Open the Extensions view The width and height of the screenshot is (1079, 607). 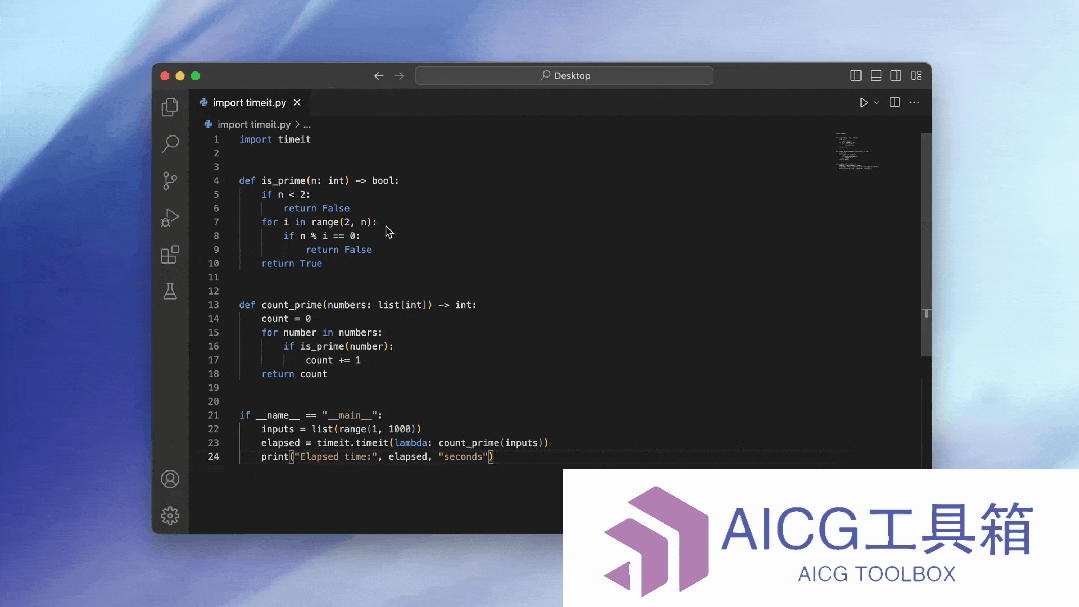click(170, 255)
